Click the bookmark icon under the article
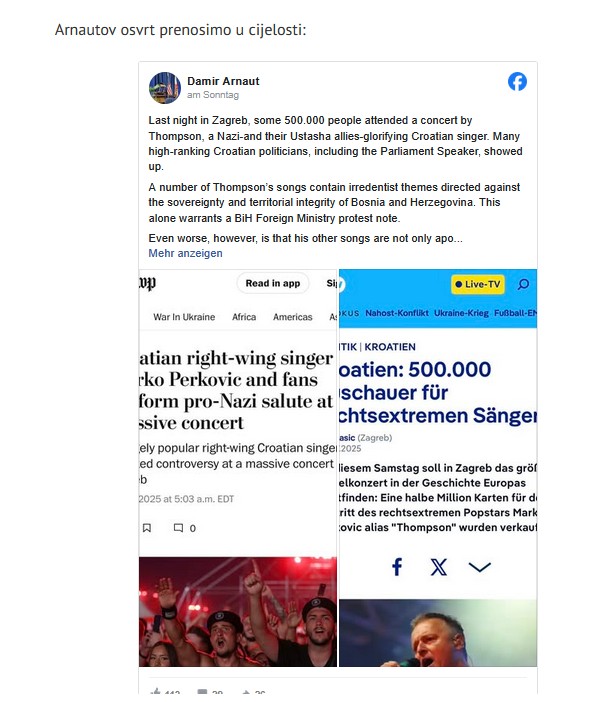 [147, 528]
